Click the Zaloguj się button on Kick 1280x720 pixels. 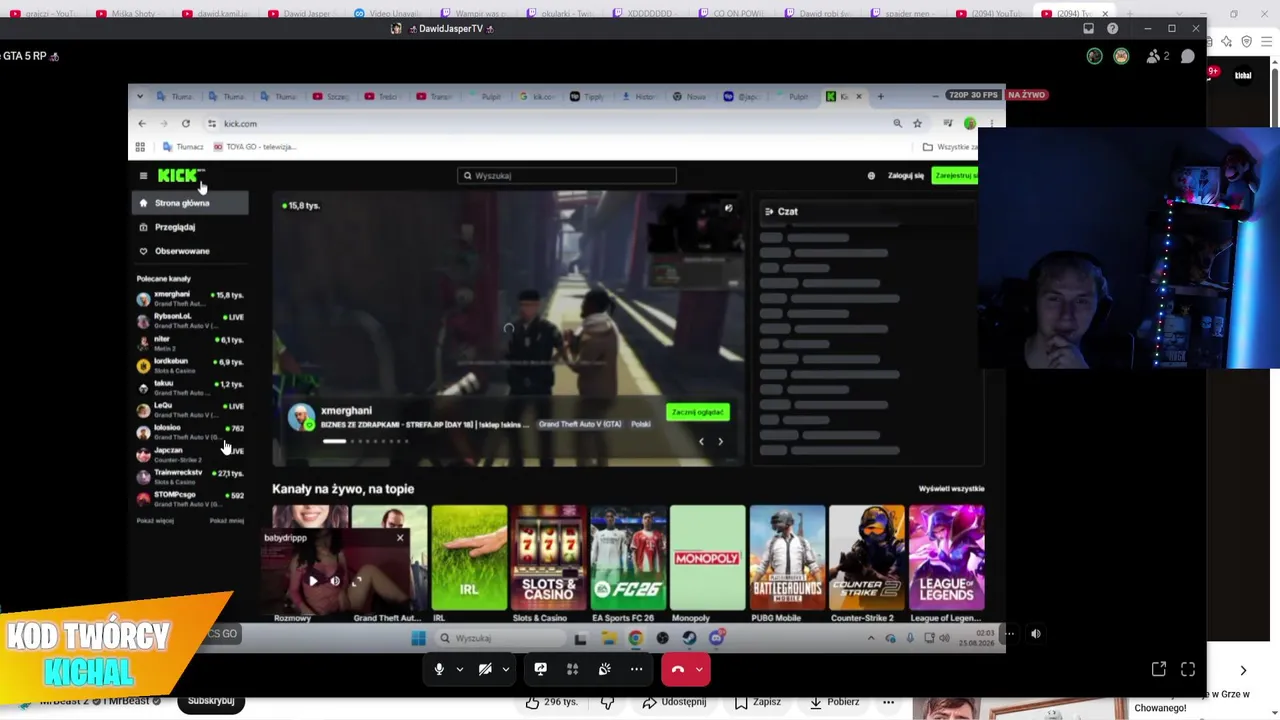(x=905, y=176)
